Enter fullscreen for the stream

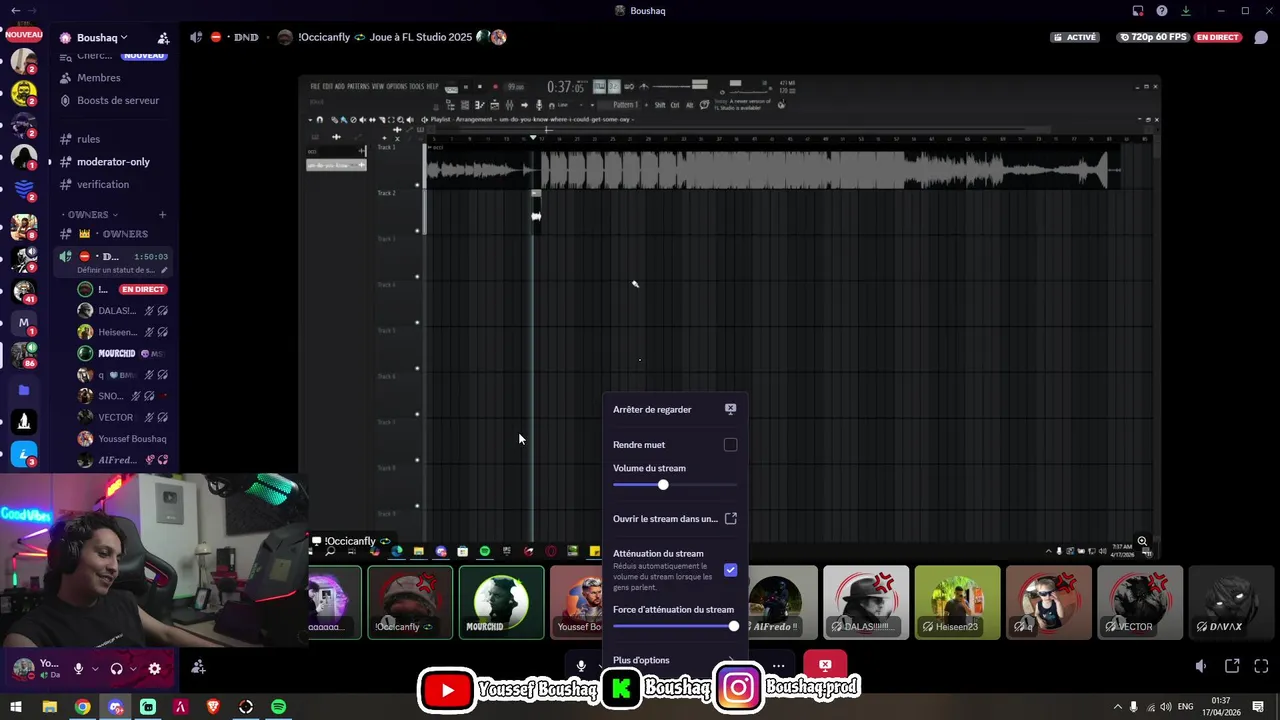[x=1261, y=666]
